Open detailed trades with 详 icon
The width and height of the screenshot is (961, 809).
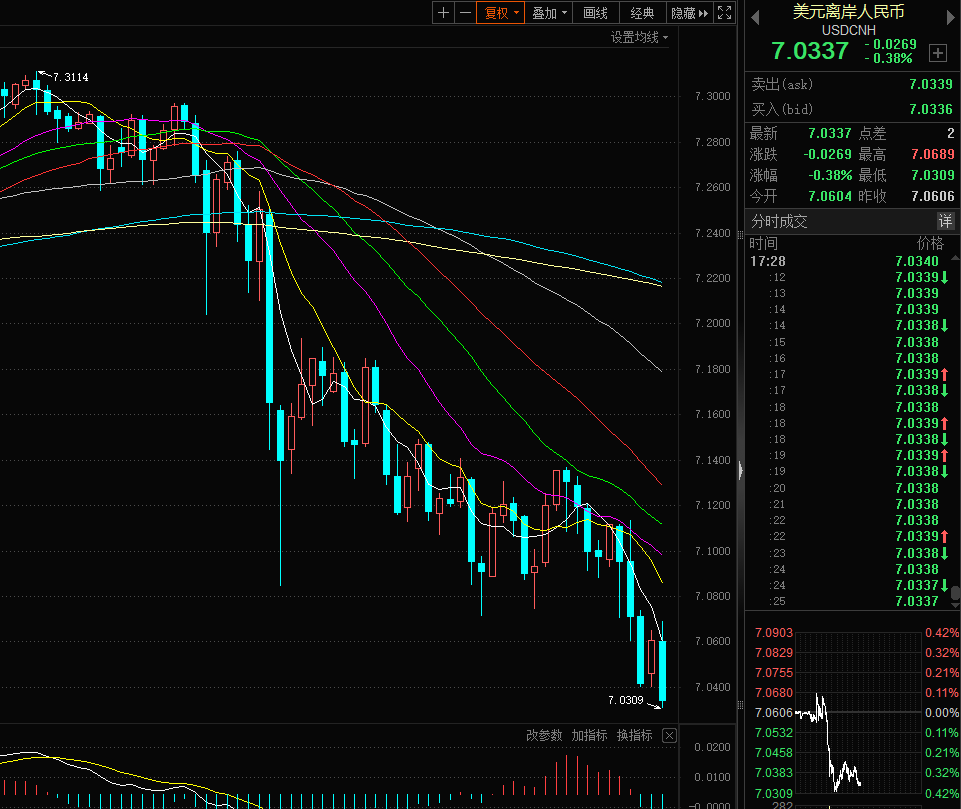(x=945, y=221)
